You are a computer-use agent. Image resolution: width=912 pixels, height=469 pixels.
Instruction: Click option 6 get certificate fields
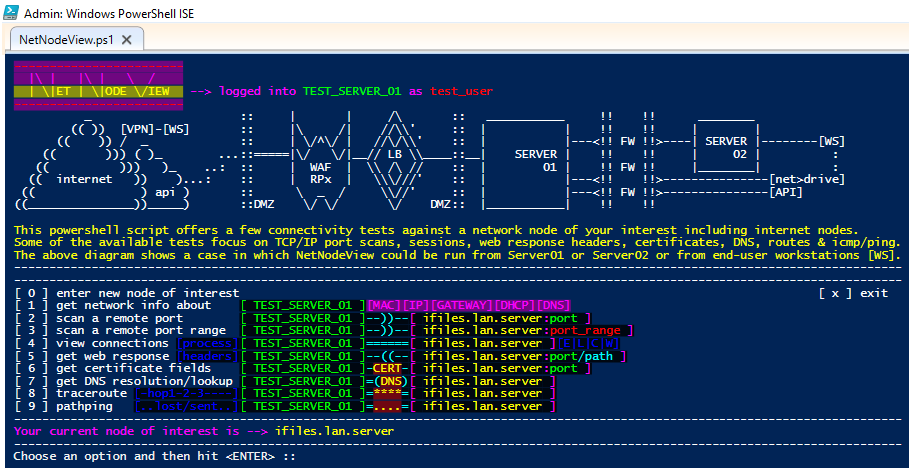[x=113, y=368]
